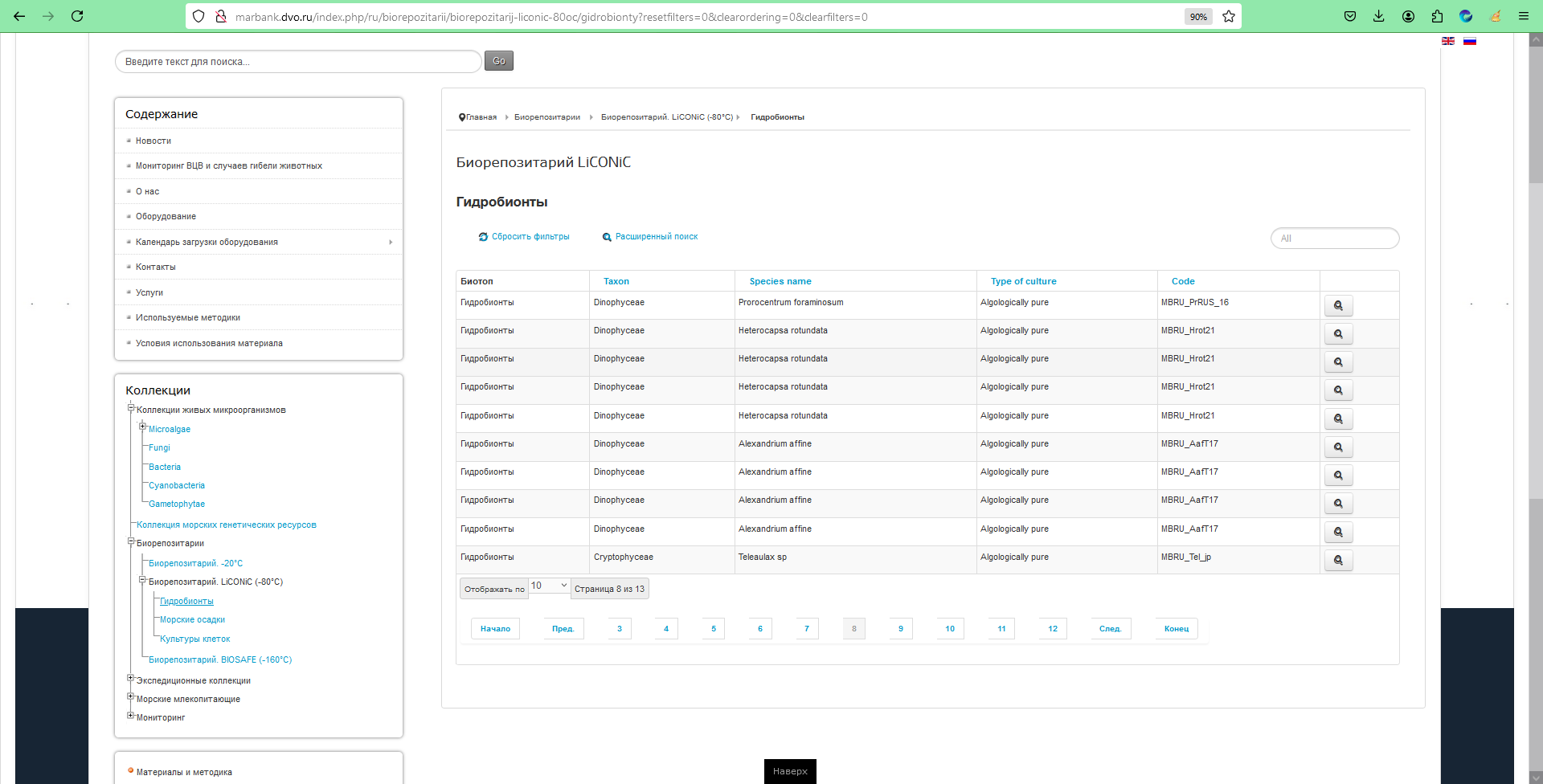Switch site language to Russian flag
The width and height of the screenshot is (1543, 784).
[x=1470, y=41]
